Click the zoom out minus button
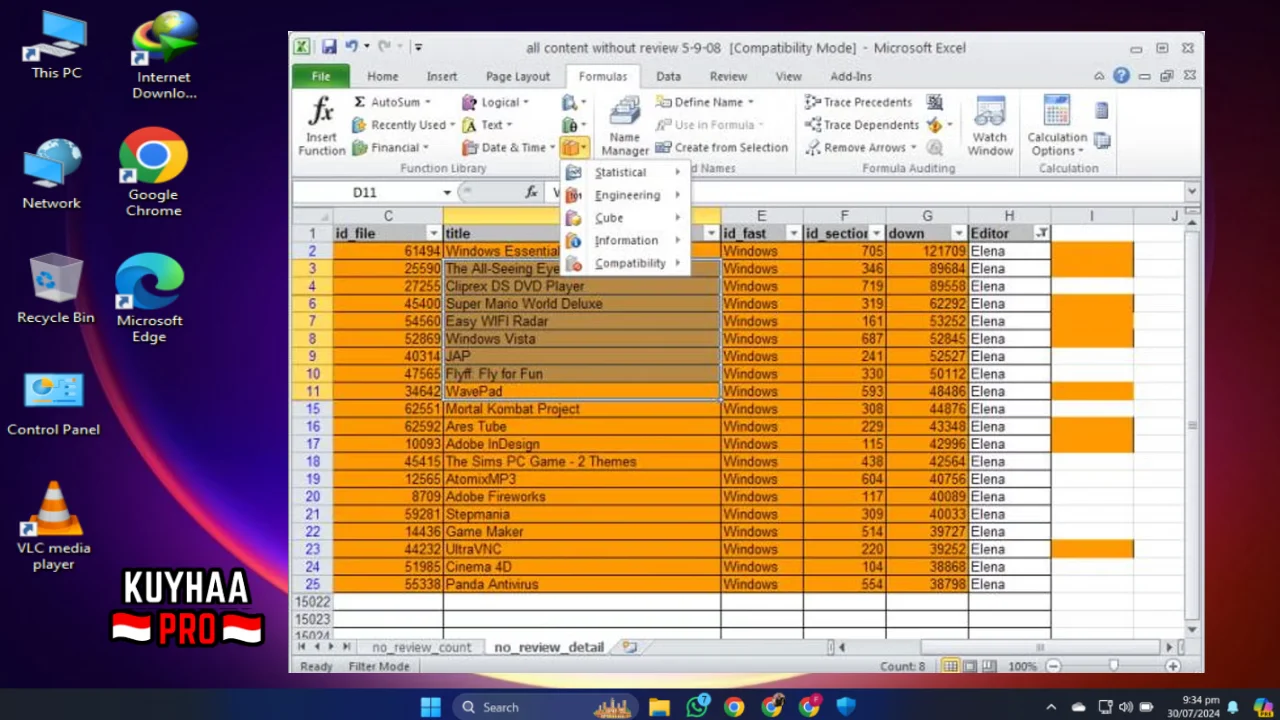The image size is (1280, 720). 1053,666
